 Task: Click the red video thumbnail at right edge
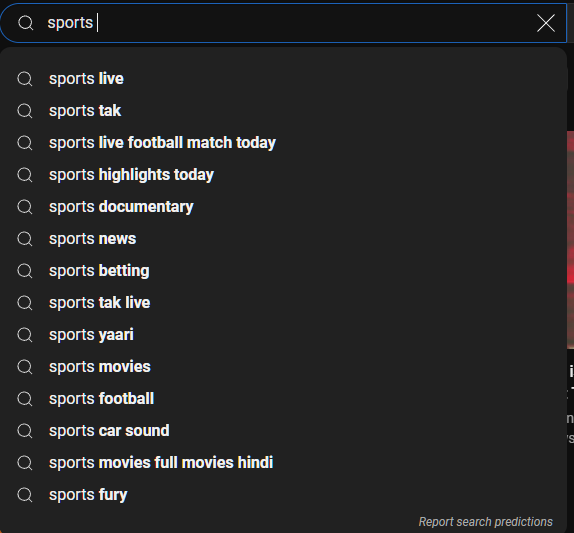(570, 240)
